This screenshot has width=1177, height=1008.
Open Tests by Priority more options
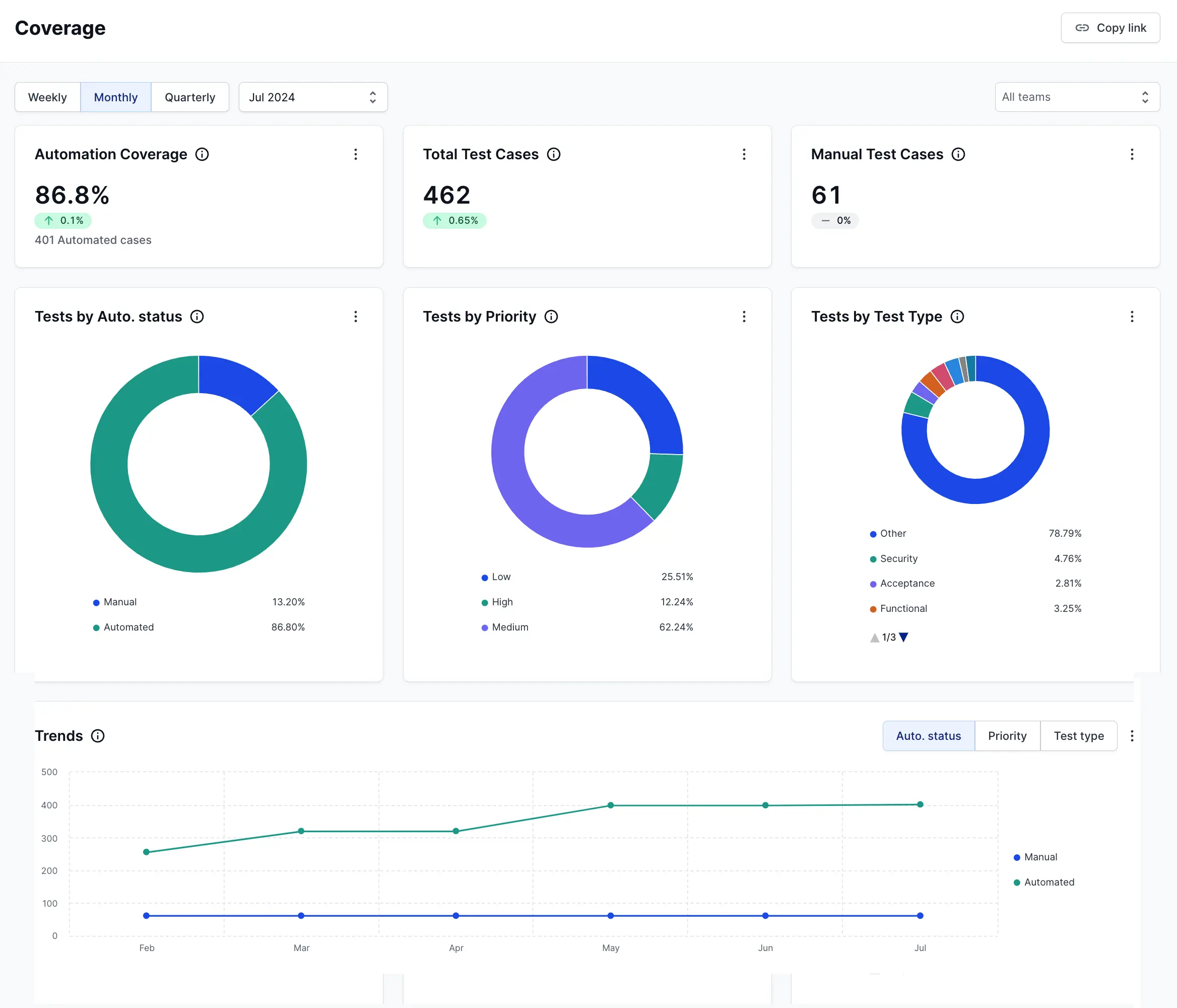coord(744,317)
